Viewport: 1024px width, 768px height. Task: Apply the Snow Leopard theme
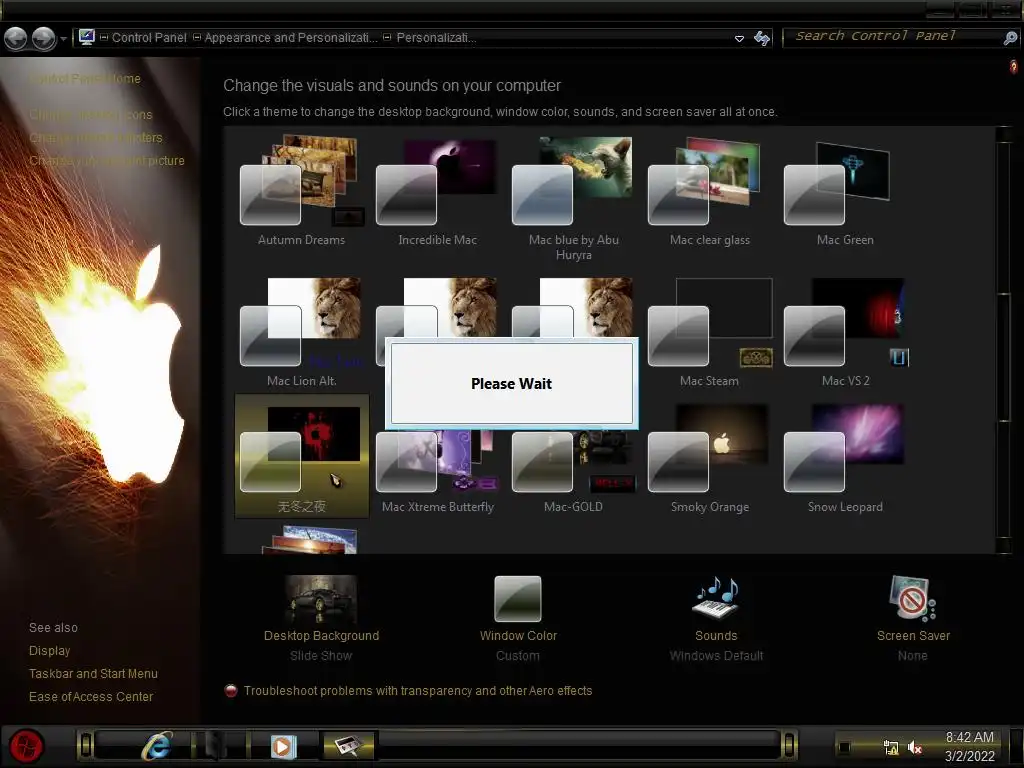(x=845, y=457)
